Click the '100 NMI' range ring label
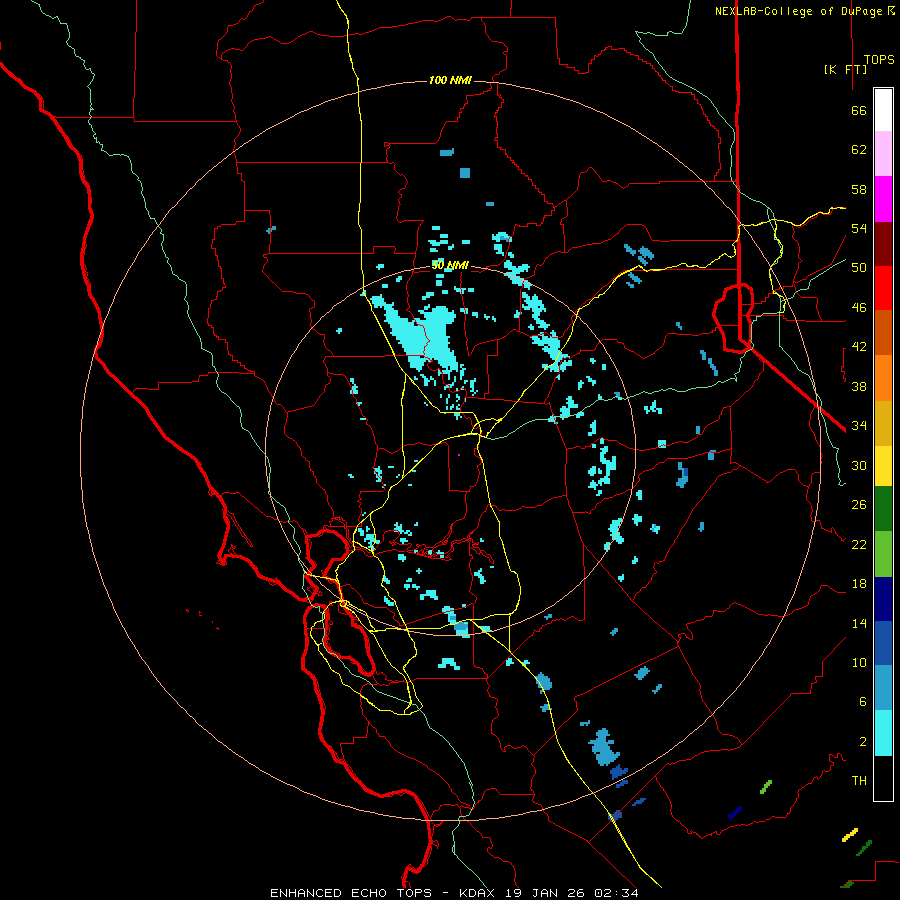900x900 pixels. (450, 80)
